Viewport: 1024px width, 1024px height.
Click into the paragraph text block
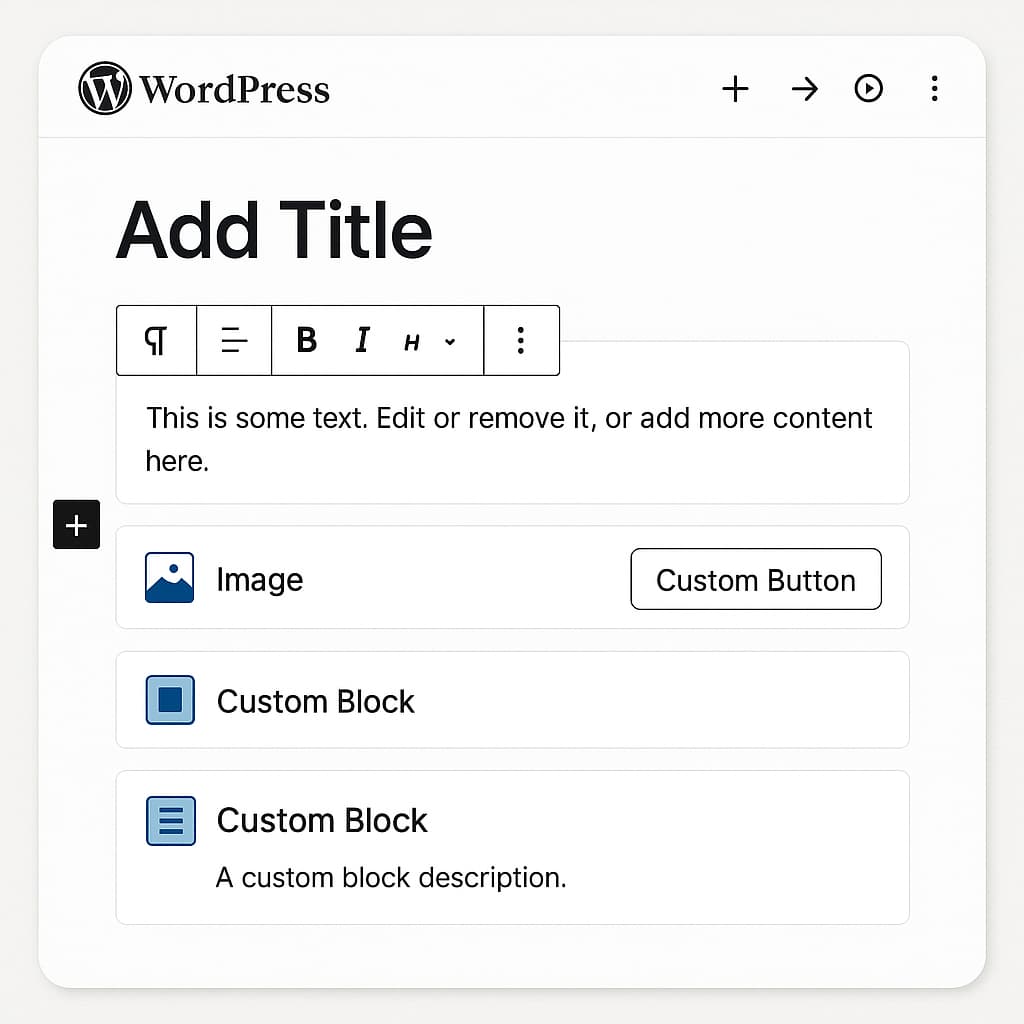pyautogui.click(x=509, y=438)
